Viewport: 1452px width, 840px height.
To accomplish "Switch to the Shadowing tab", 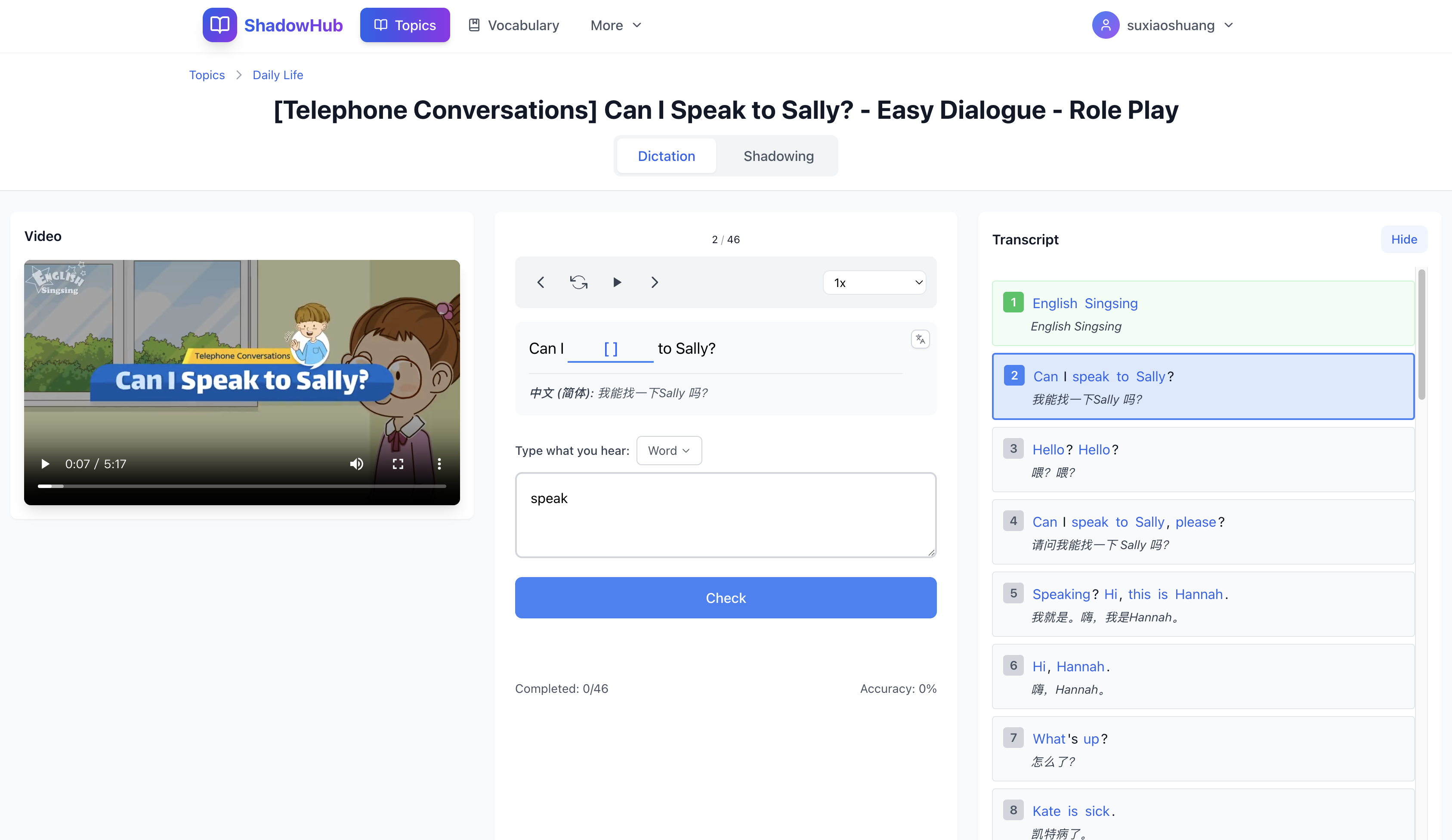I will (779, 155).
